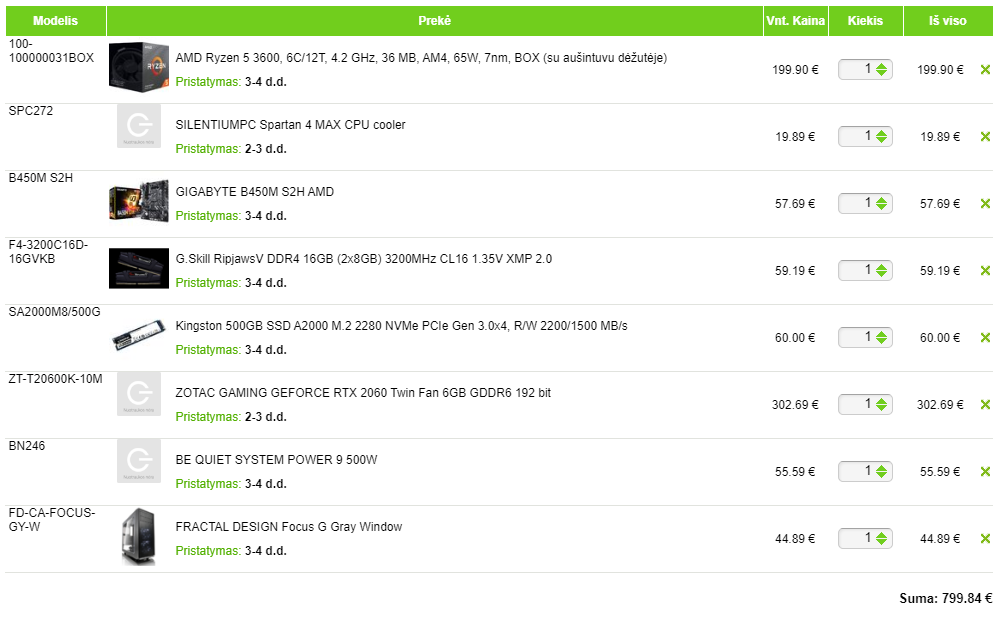
Task: Click row total 44.89 € in Iš viso column
Action: point(940,539)
